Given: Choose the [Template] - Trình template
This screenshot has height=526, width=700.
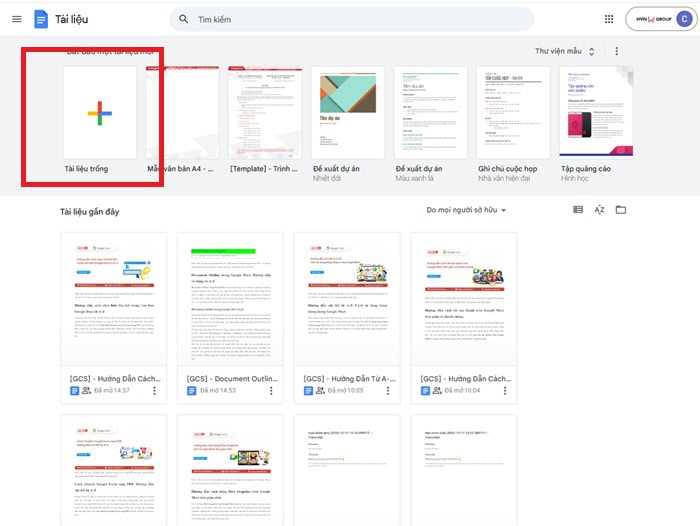Looking at the screenshot, I should pos(265,113).
